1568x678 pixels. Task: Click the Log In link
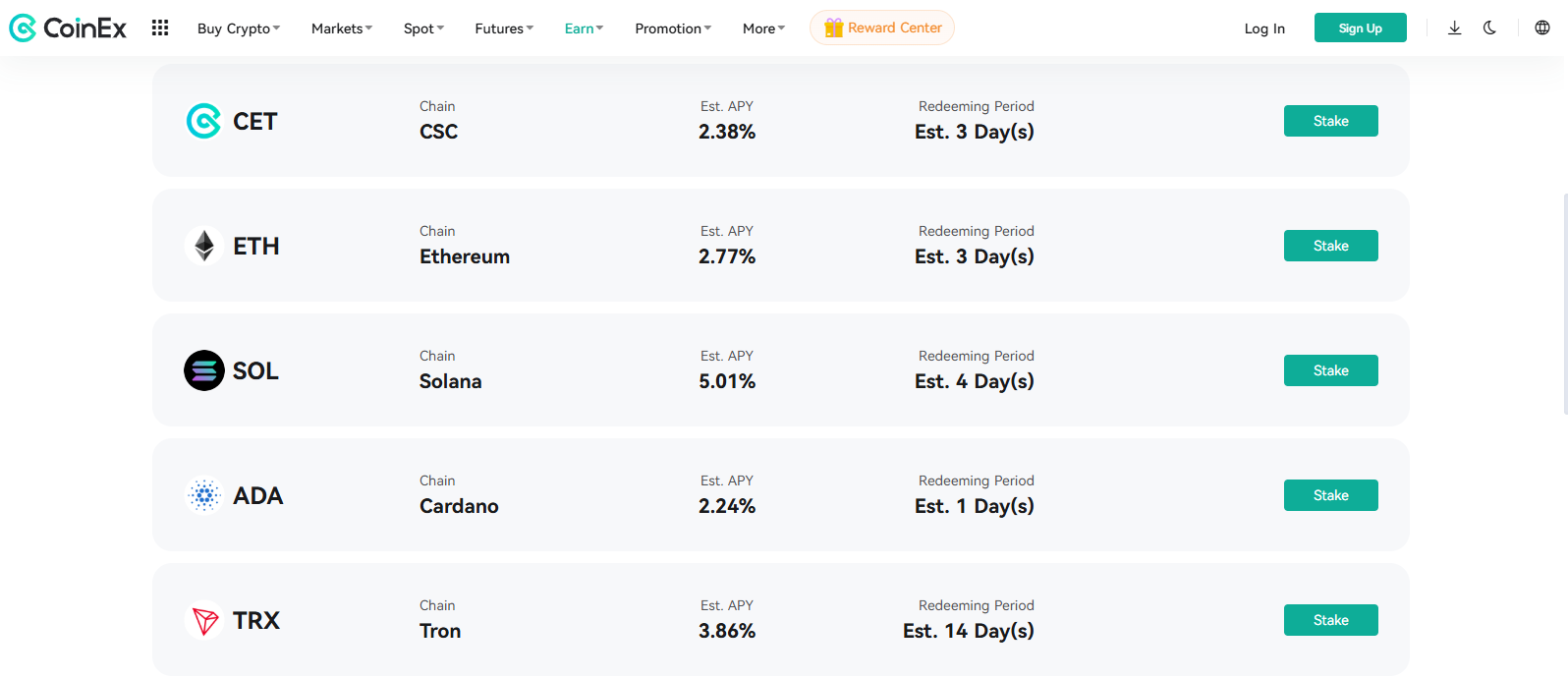point(1264,28)
